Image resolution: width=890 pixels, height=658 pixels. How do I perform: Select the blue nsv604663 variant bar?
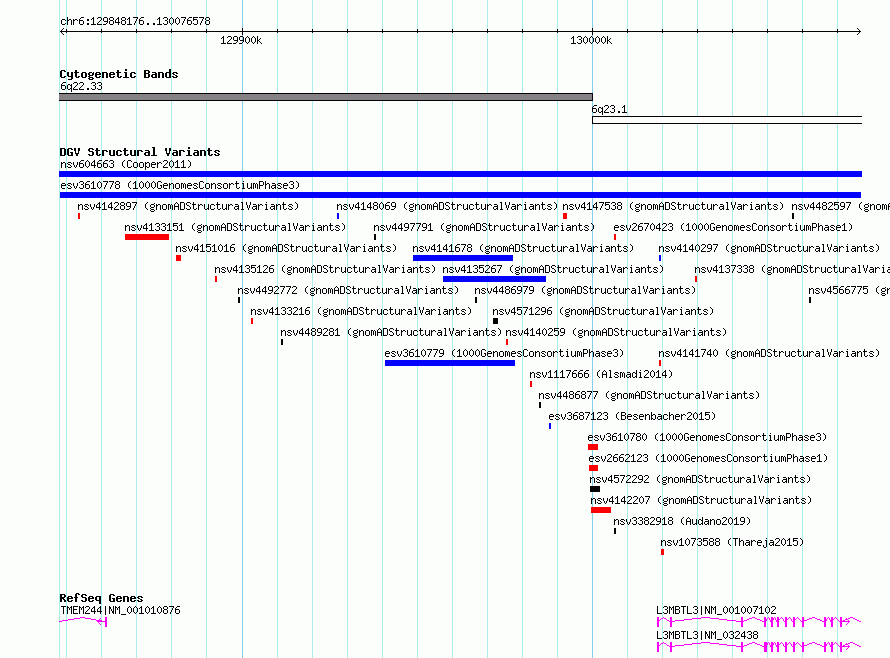(x=460, y=174)
